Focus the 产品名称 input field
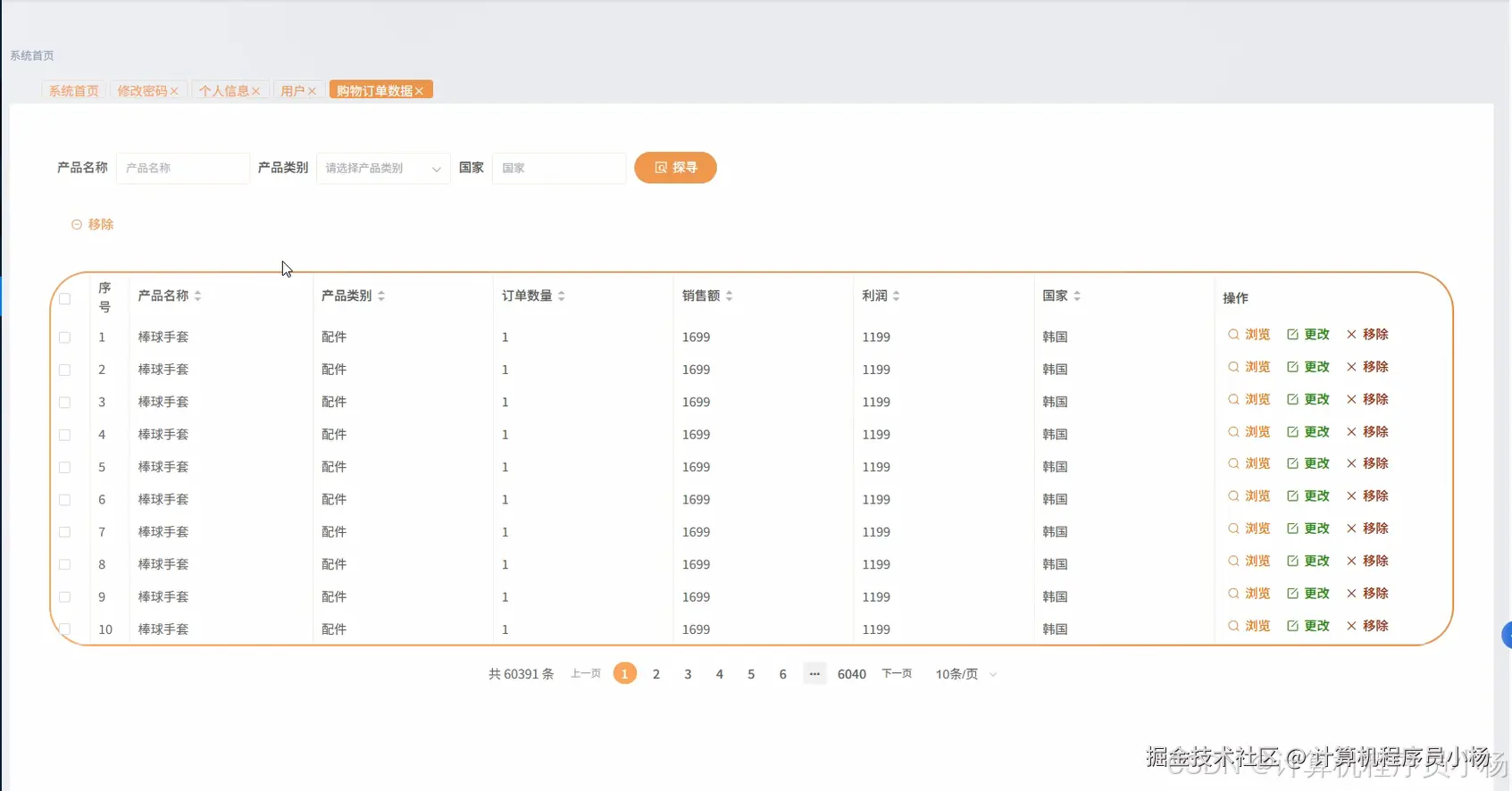 coord(183,168)
